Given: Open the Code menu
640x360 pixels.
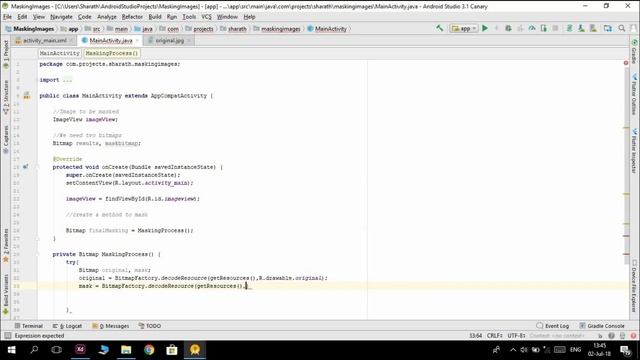Looking at the screenshot, I should point(84,17).
